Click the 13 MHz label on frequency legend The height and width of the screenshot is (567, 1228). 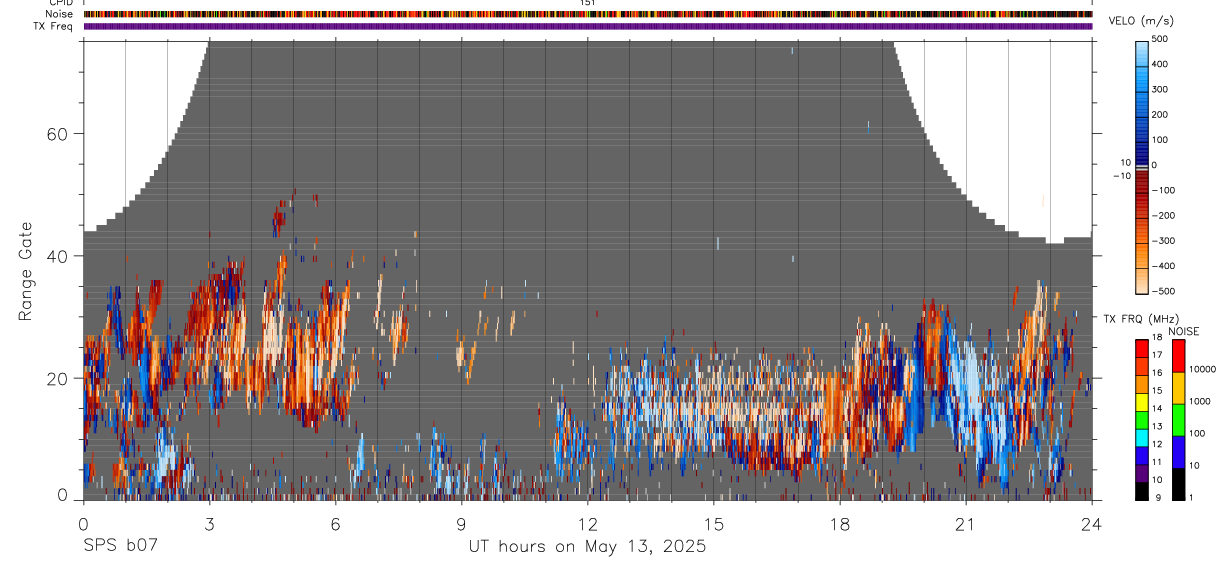click(1157, 426)
